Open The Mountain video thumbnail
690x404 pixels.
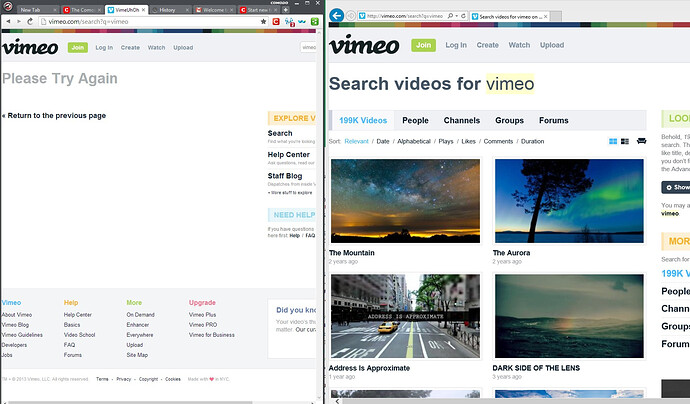point(405,201)
